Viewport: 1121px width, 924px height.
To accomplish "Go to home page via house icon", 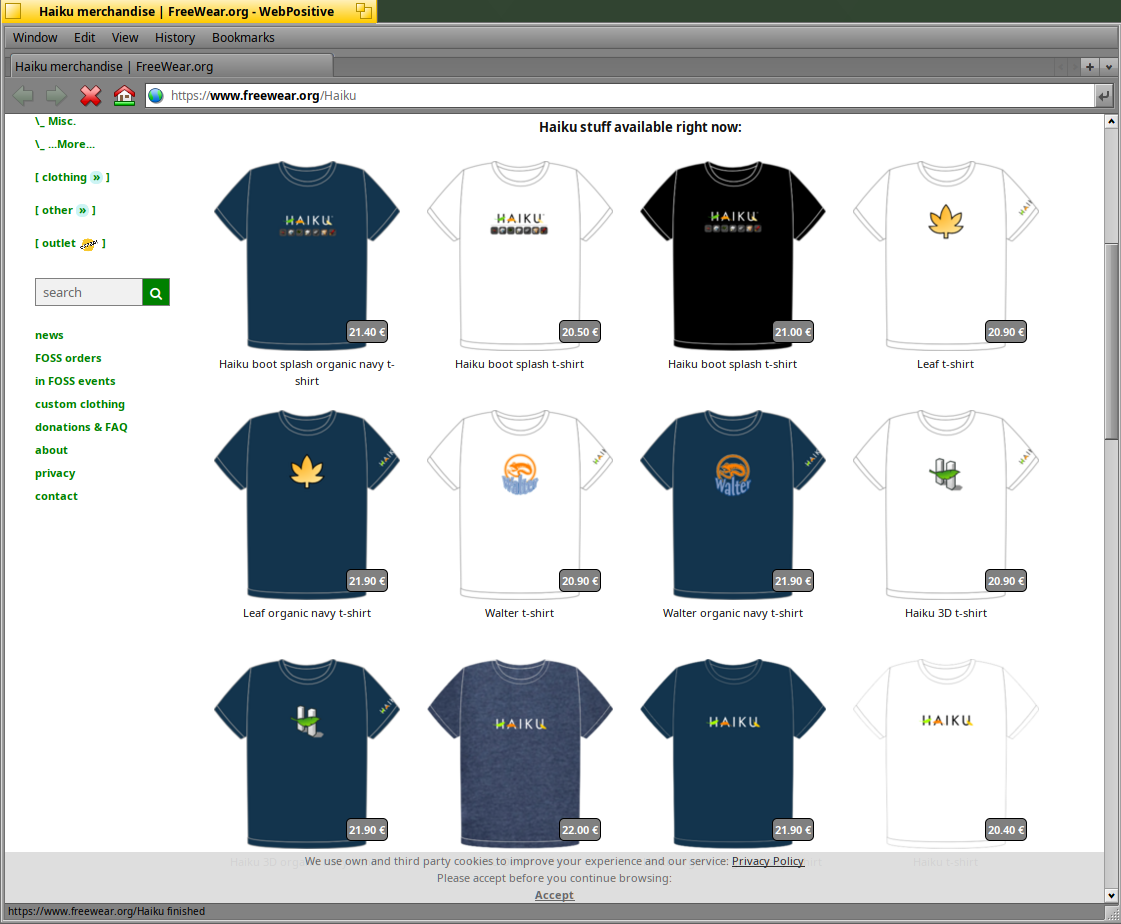I will click(x=124, y=95).
